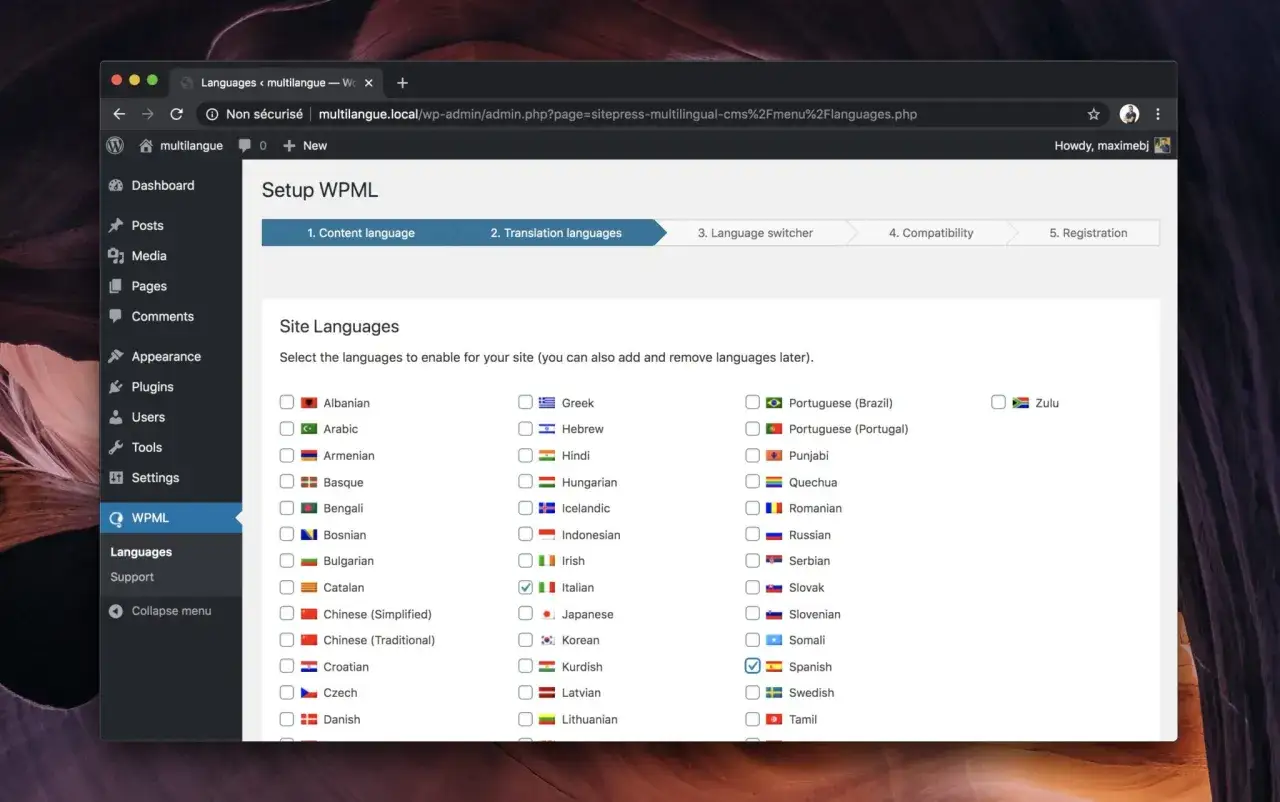Enable the Albanian checkbox
Image resolution: width=1280 pixels, height=802 pixels.
point(287,402)
